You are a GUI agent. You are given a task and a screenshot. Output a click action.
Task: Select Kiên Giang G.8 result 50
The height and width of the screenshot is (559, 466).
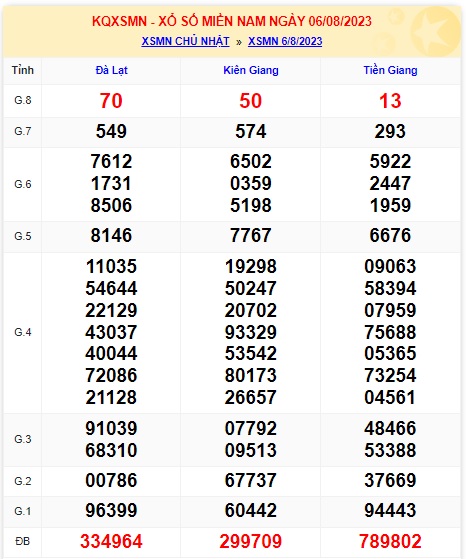(251, 101)
